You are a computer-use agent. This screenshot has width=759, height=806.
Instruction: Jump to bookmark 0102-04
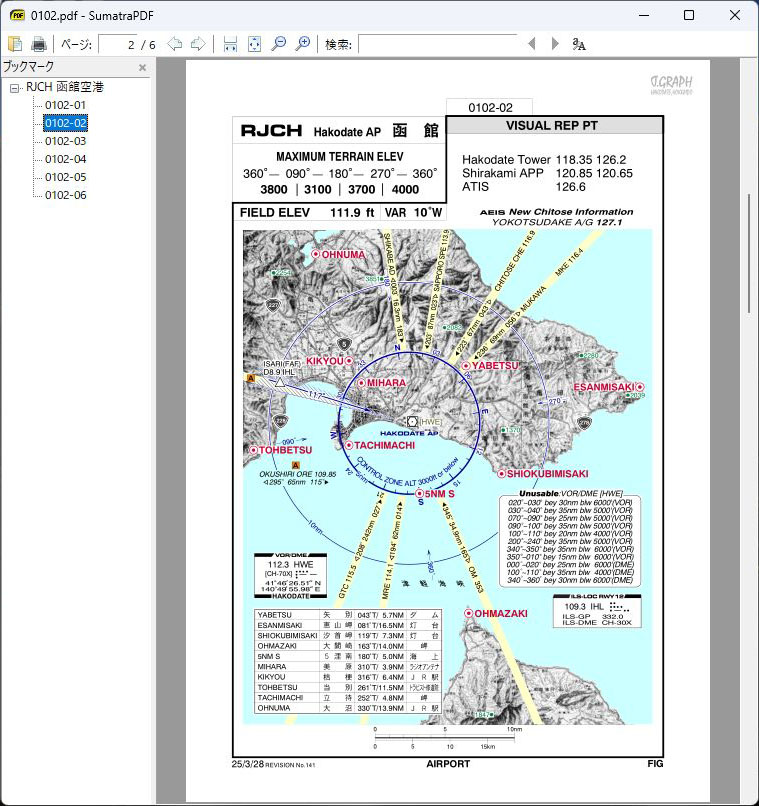66,159
